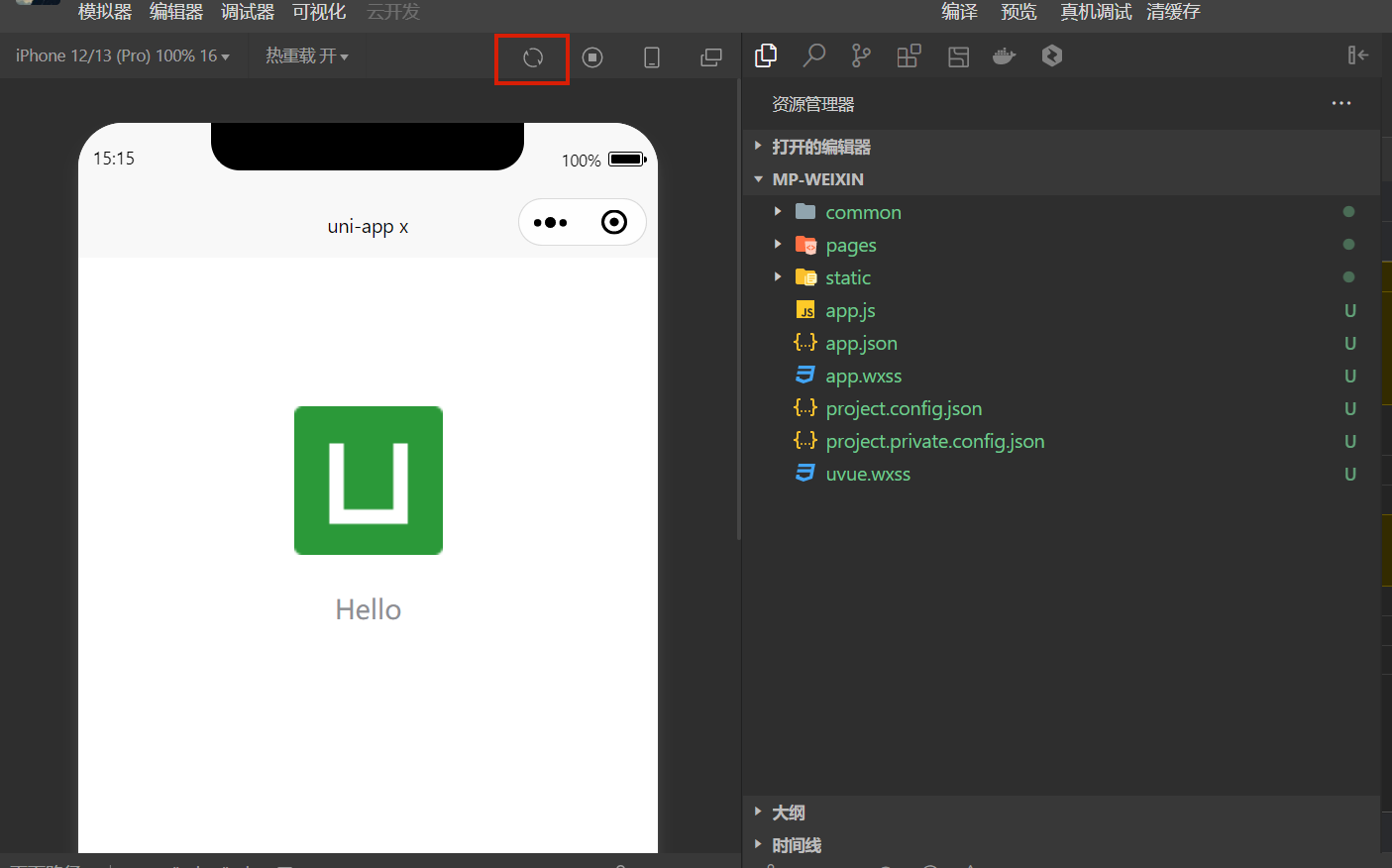Toggle the 可视化 visual panel

[319, 12]
